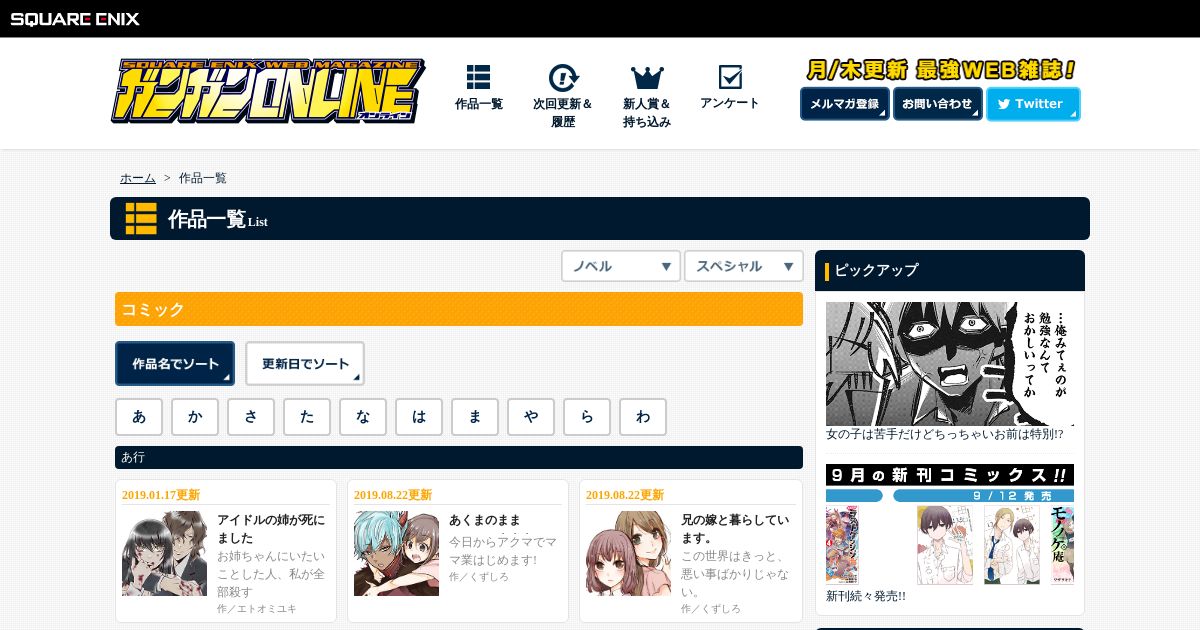This screenshot has height=630, width=1200.
Task: Click the 新人賞＆持ち込み crown icon
Action: click(x=647, y=77)
